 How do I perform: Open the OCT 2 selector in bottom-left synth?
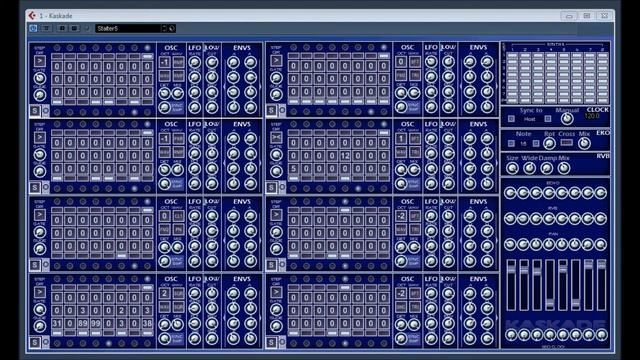[x=164, y=293]
